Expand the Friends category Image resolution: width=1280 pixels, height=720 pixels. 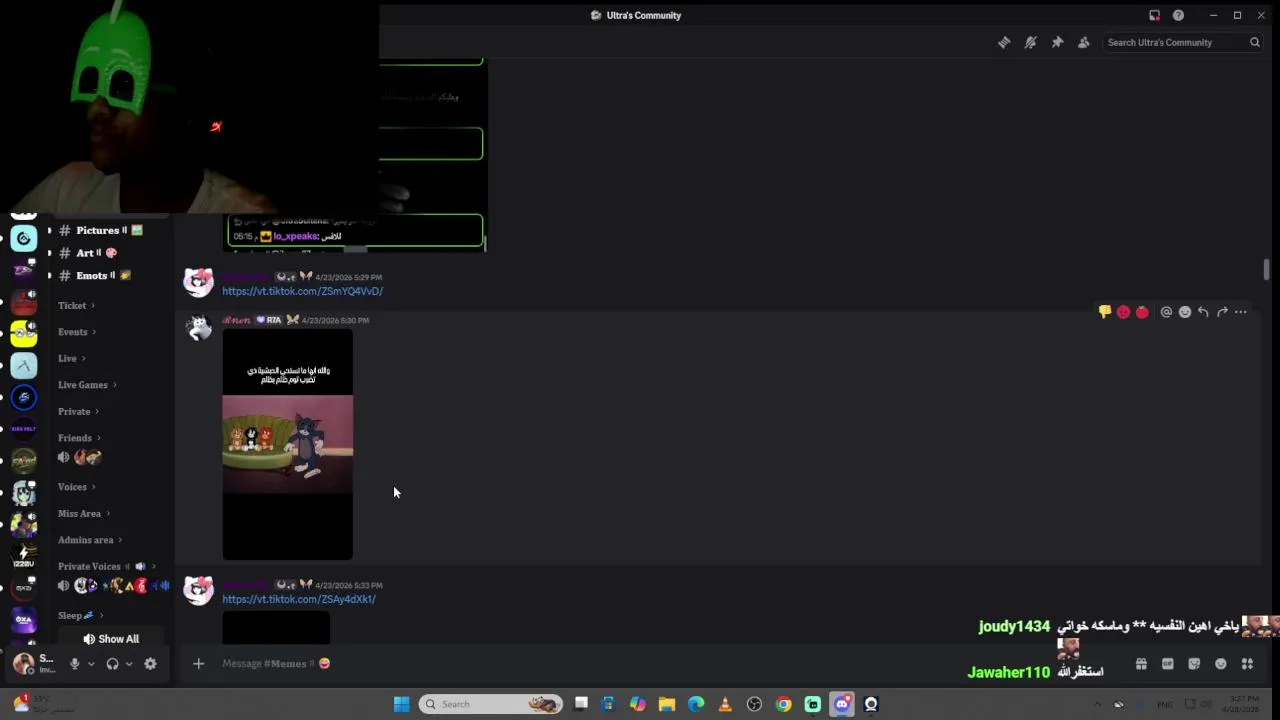click(x=79, y=437)
